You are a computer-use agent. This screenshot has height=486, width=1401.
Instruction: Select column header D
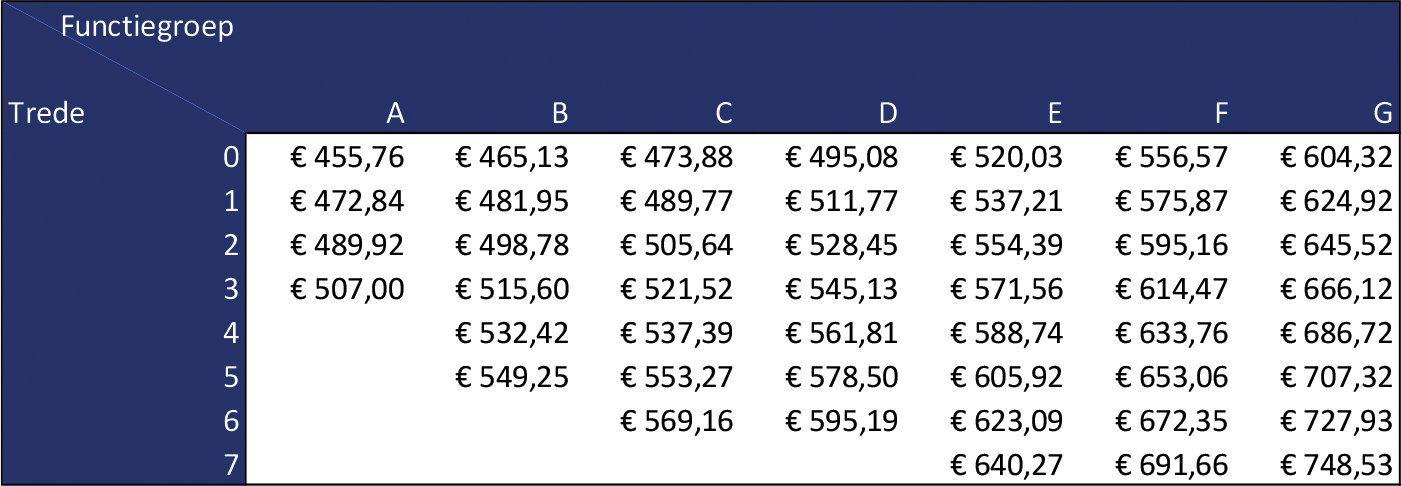point(887,115)
